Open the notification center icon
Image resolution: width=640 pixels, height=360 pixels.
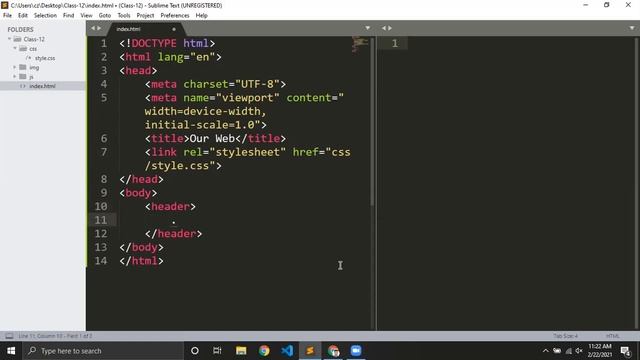tap(625, 351)
